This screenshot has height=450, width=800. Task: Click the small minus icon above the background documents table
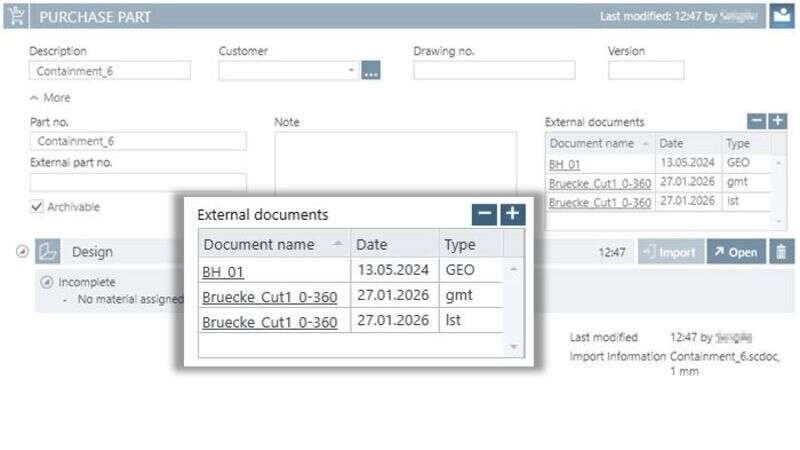coord(757,121)
